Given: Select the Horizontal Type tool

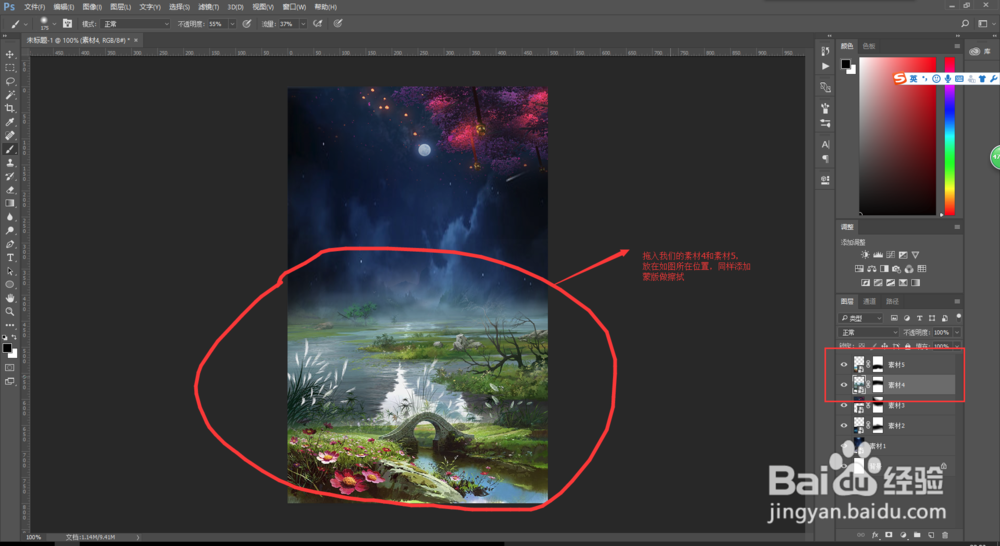Looking at the screenshot, I should coord(10,258).
